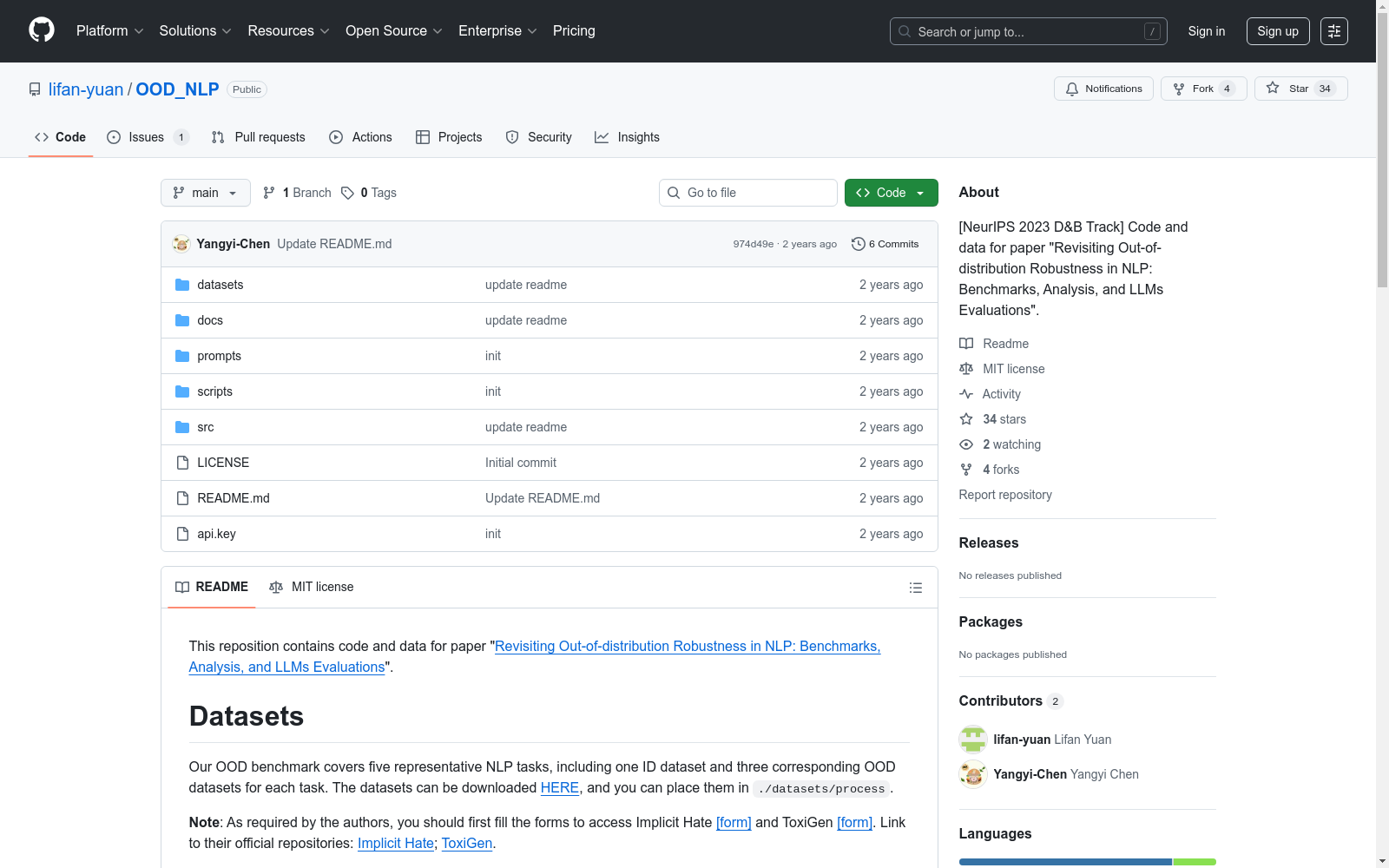Open the Implicit Hate repository link
Screen dimensions: 1389x868
pyautogui.click(x=396, y=844)
